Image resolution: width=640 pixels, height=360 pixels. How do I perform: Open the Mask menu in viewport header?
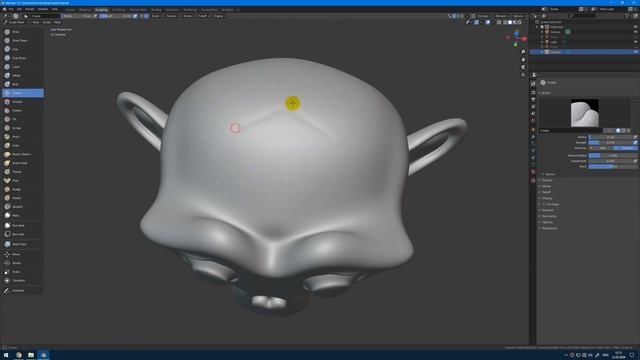tap(58, 22)
